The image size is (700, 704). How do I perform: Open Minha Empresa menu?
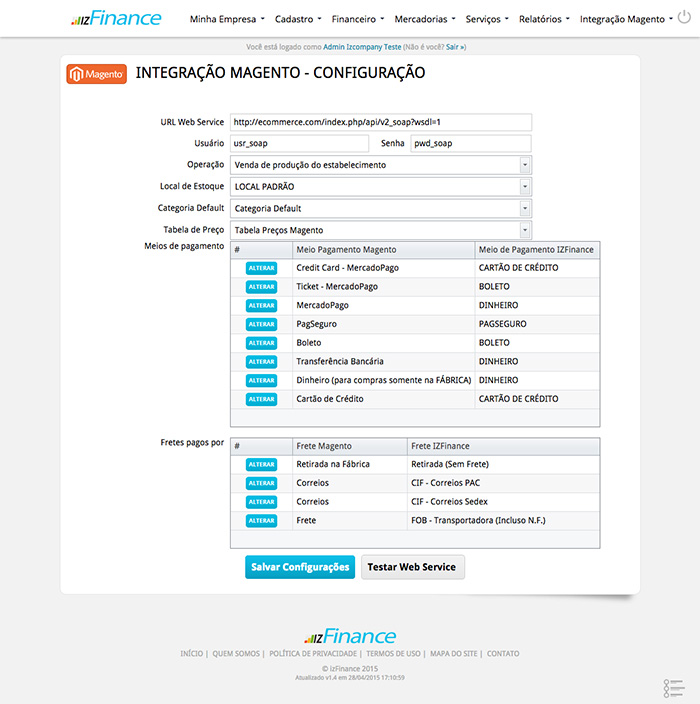(x=227, y=19)
